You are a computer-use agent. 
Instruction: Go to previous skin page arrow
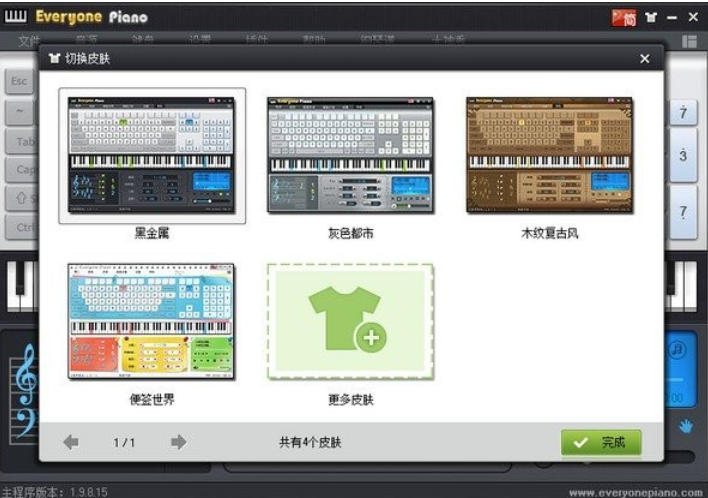tap(71, 442)
